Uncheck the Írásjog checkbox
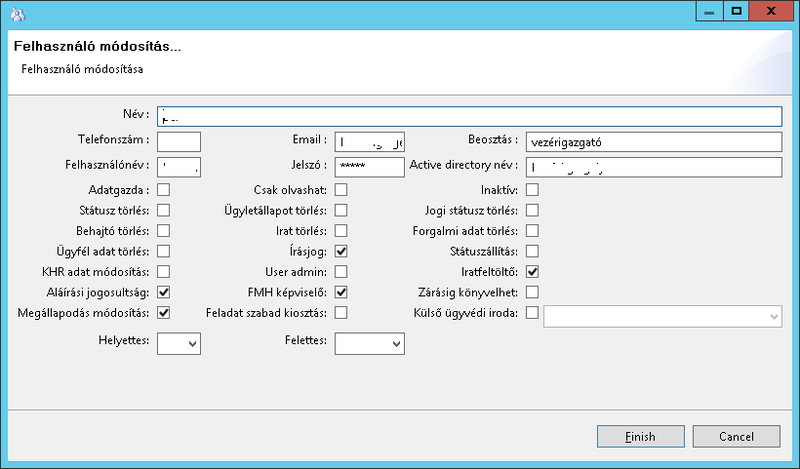The width and height of the screenshot is (800, 469). [x=341, y=250]
